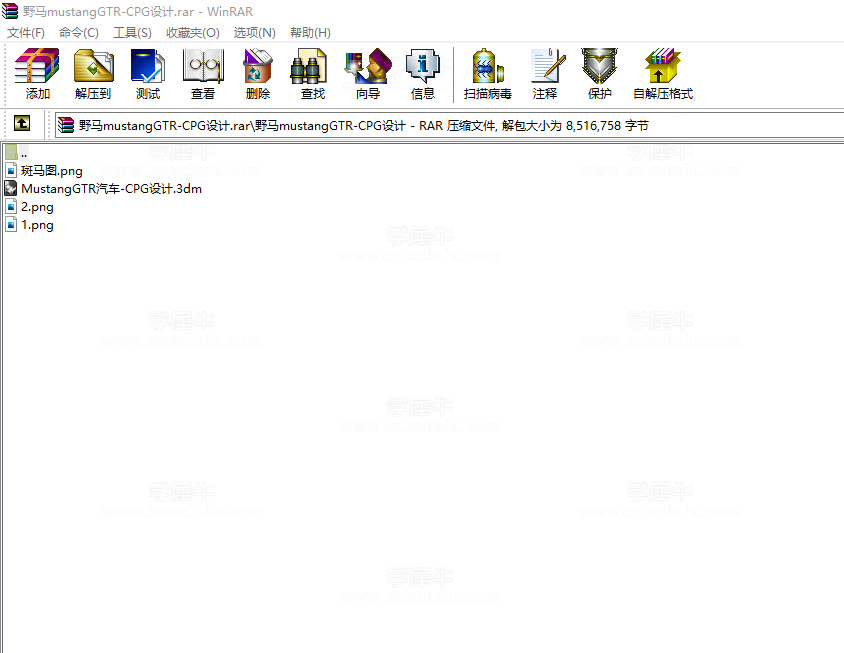Click the parent folder '..' icon
844x653 pixels.
pos(11,153)
